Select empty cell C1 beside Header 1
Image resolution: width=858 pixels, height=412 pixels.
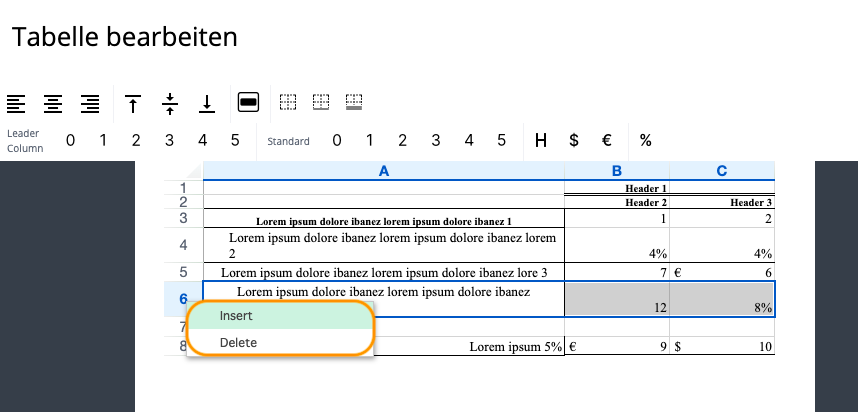coord(722,188)
